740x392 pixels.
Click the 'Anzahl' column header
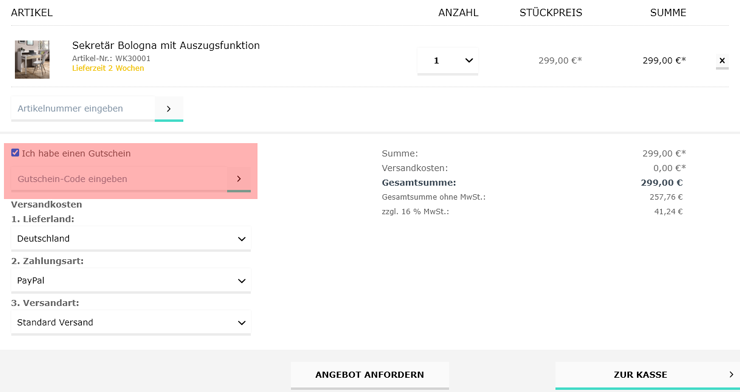pyautogui.click(x=458, y=13)
